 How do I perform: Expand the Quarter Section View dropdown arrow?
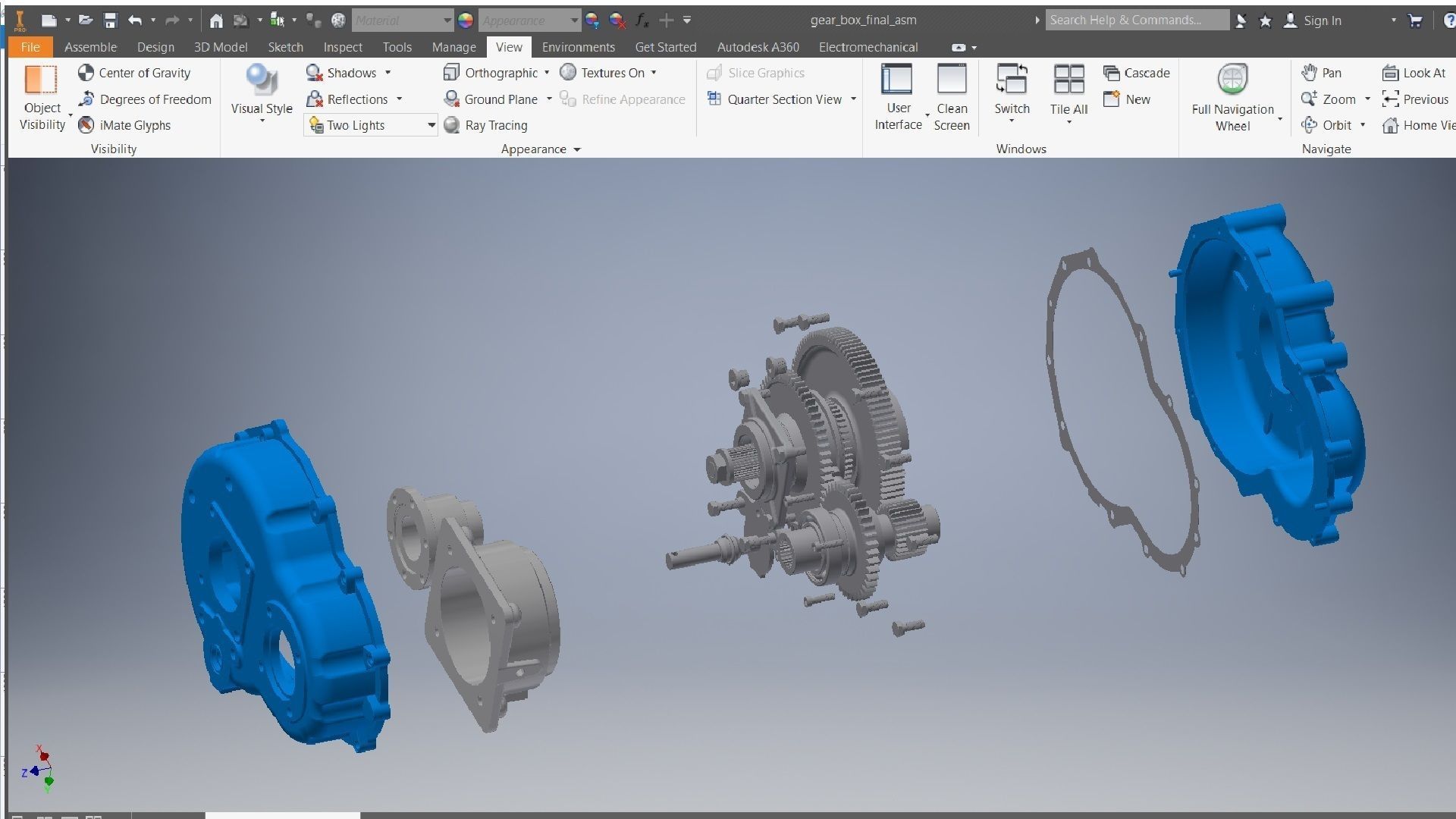[853, 99]
